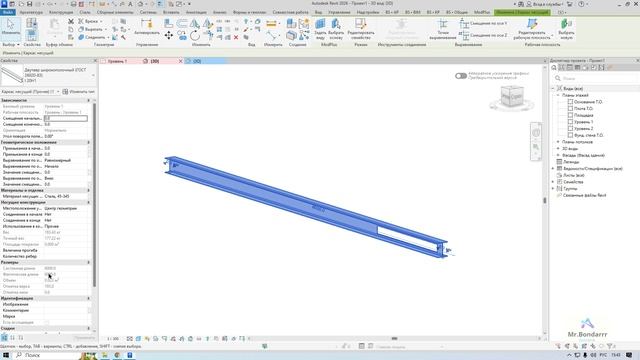Click the Print icon in quick access toolbar
Image resolution: width=640 pixels, height=360 pixels.
click(x=73, y=4)
